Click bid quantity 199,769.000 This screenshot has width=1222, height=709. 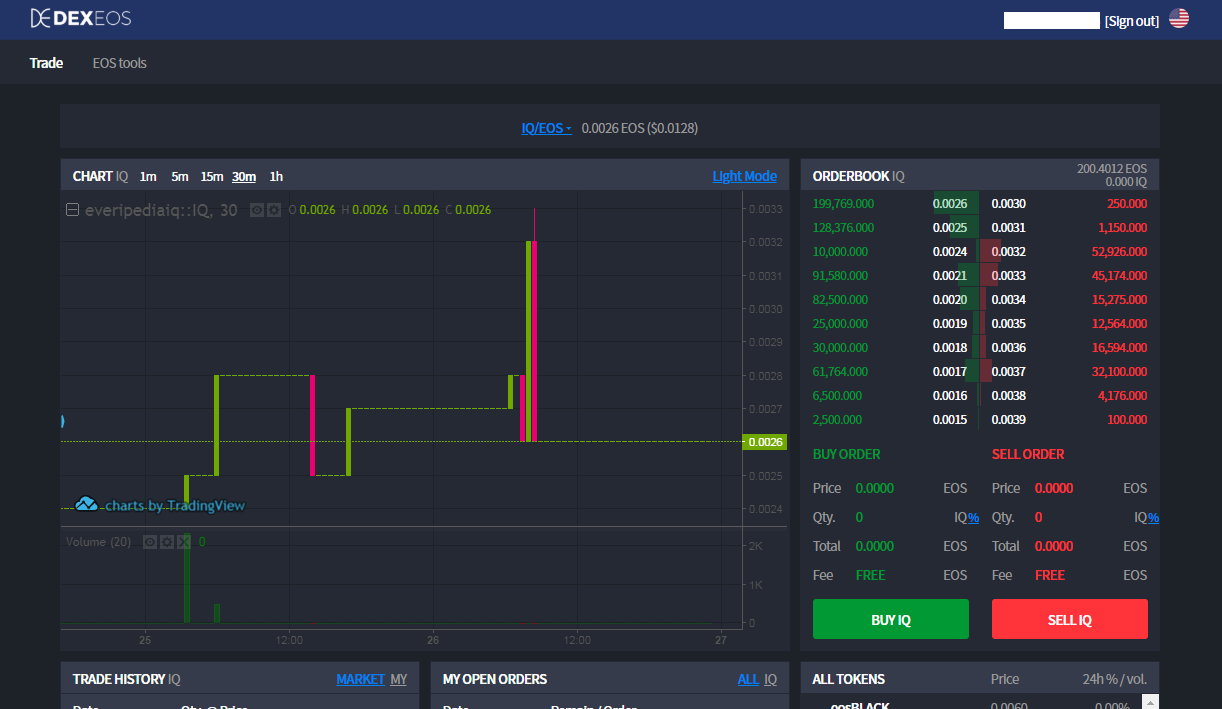coord(843,204)
